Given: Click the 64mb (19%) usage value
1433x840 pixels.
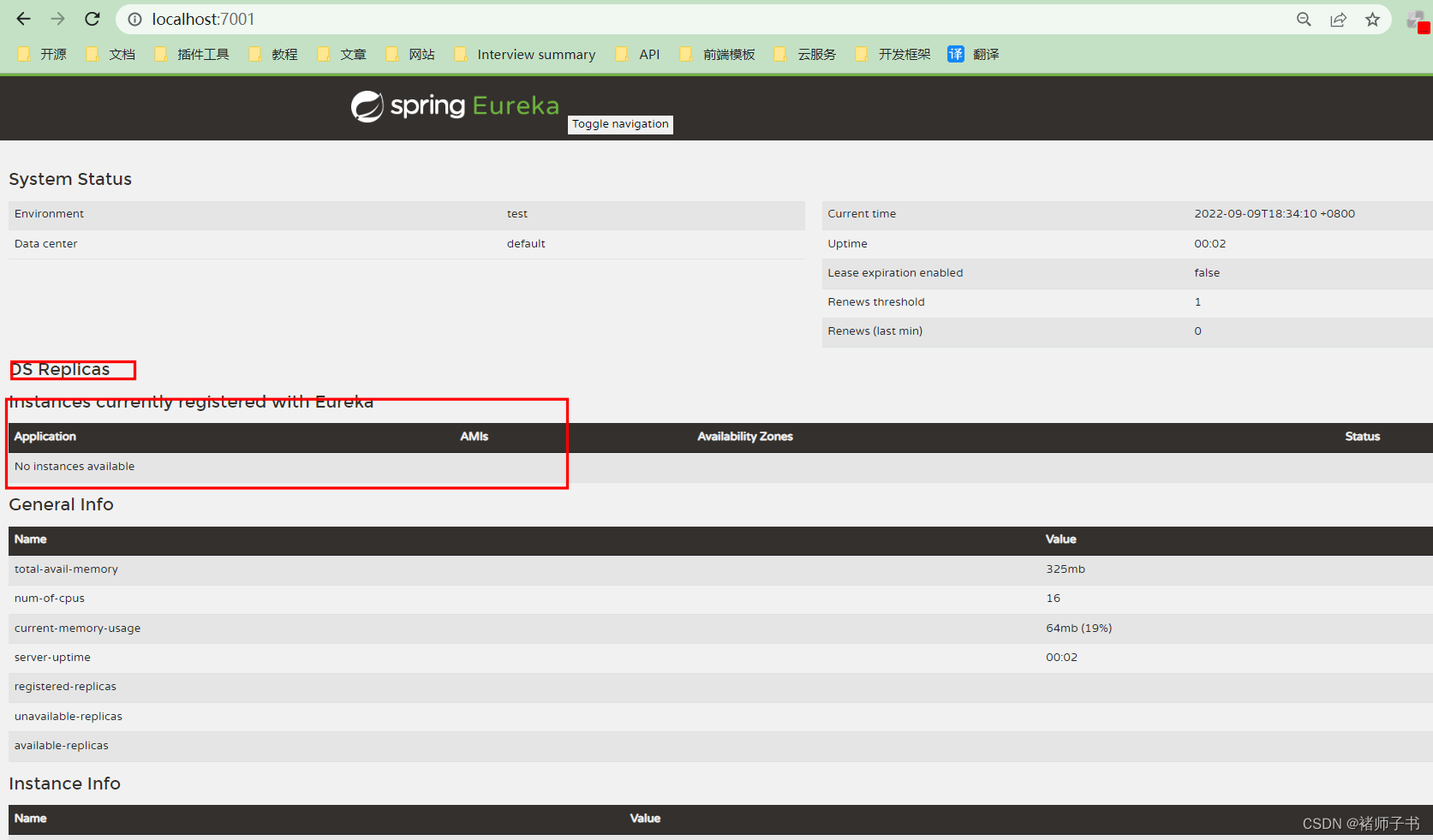Looking at the screenshot, I should pyautogui.click(x=1078, y=629).
